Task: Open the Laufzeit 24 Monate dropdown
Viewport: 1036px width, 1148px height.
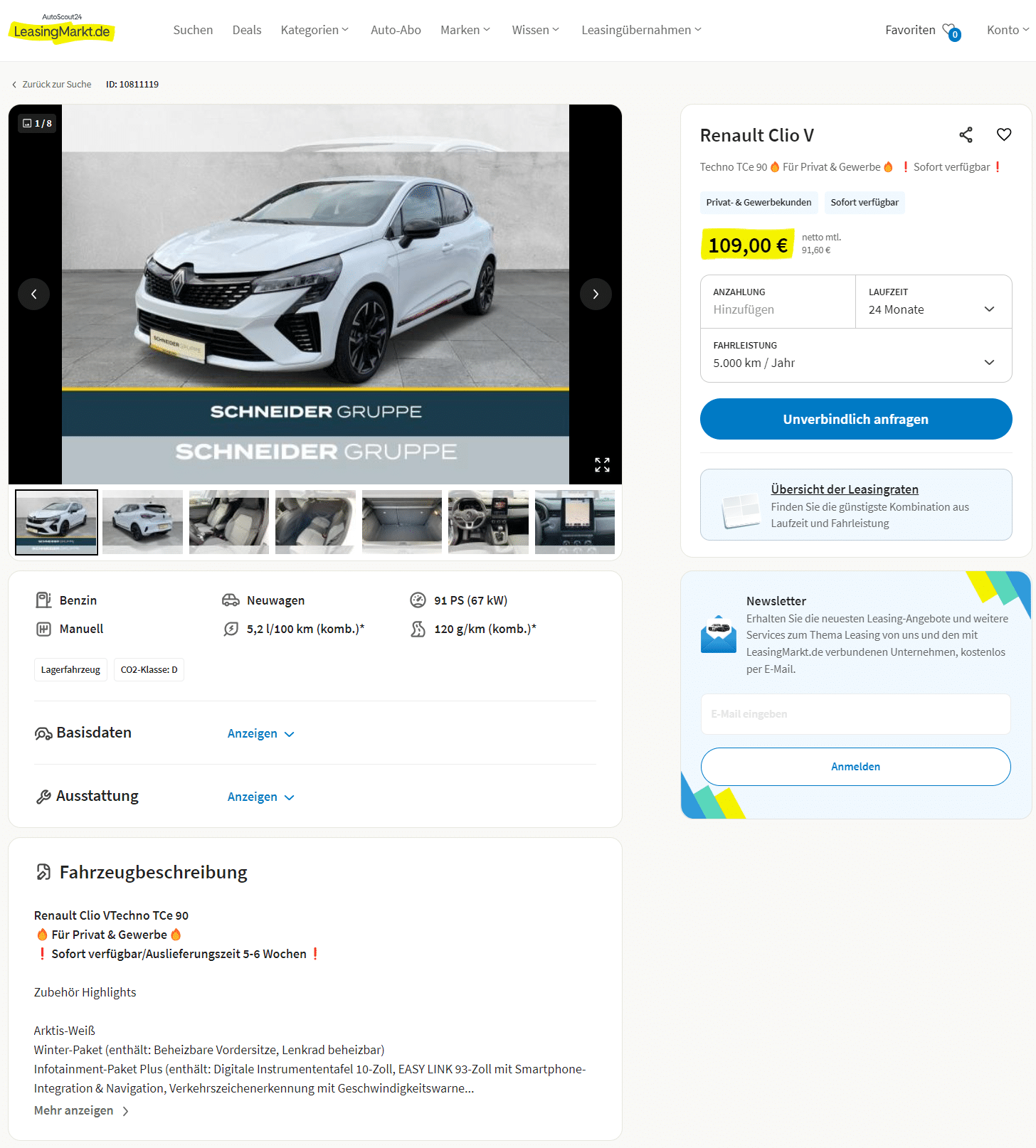Action: (933, 302)
